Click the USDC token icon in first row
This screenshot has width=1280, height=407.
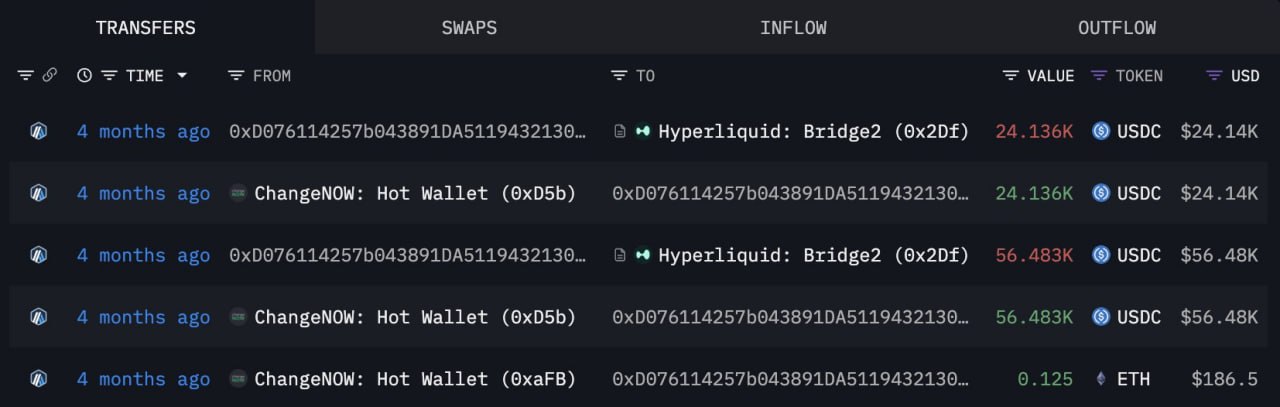(1101, 131)
